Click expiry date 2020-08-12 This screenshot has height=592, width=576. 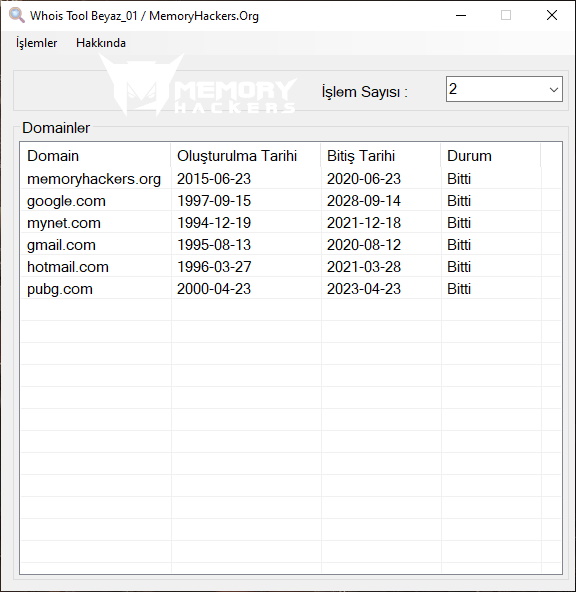tap(364, 245)
